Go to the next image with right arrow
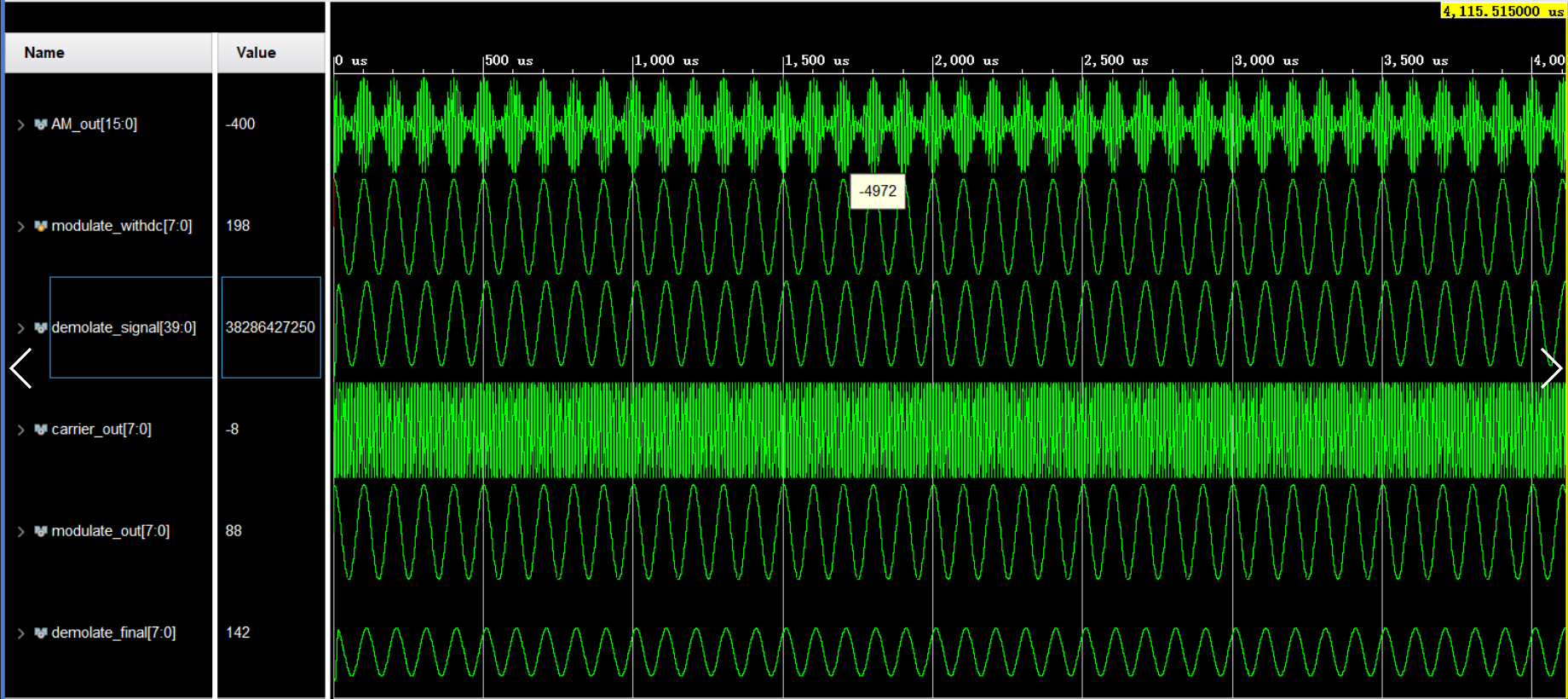This screenshot has height=699, width=1568. [x=1551, y=368]
